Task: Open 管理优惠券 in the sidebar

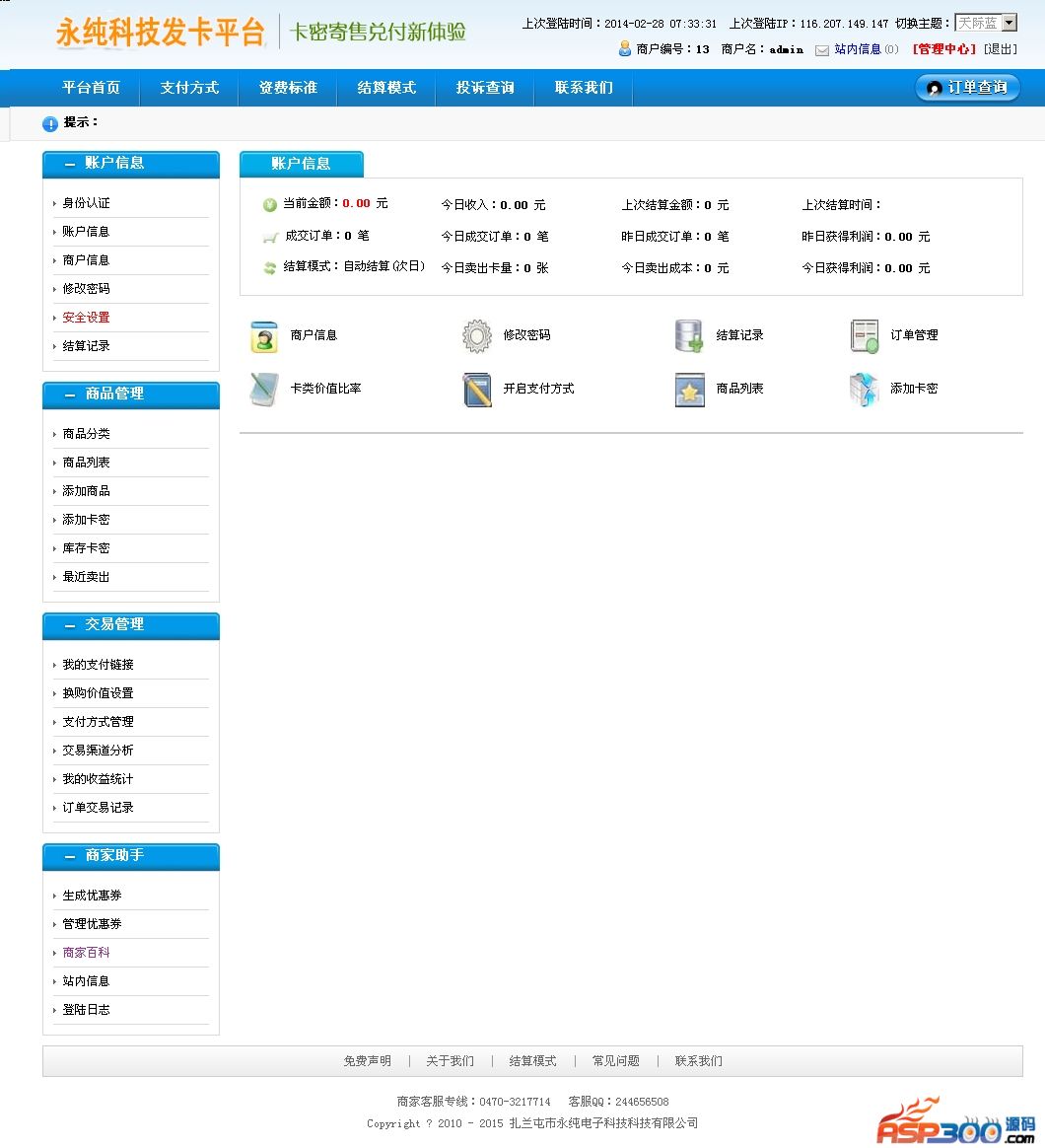Action: click(93, 923)
